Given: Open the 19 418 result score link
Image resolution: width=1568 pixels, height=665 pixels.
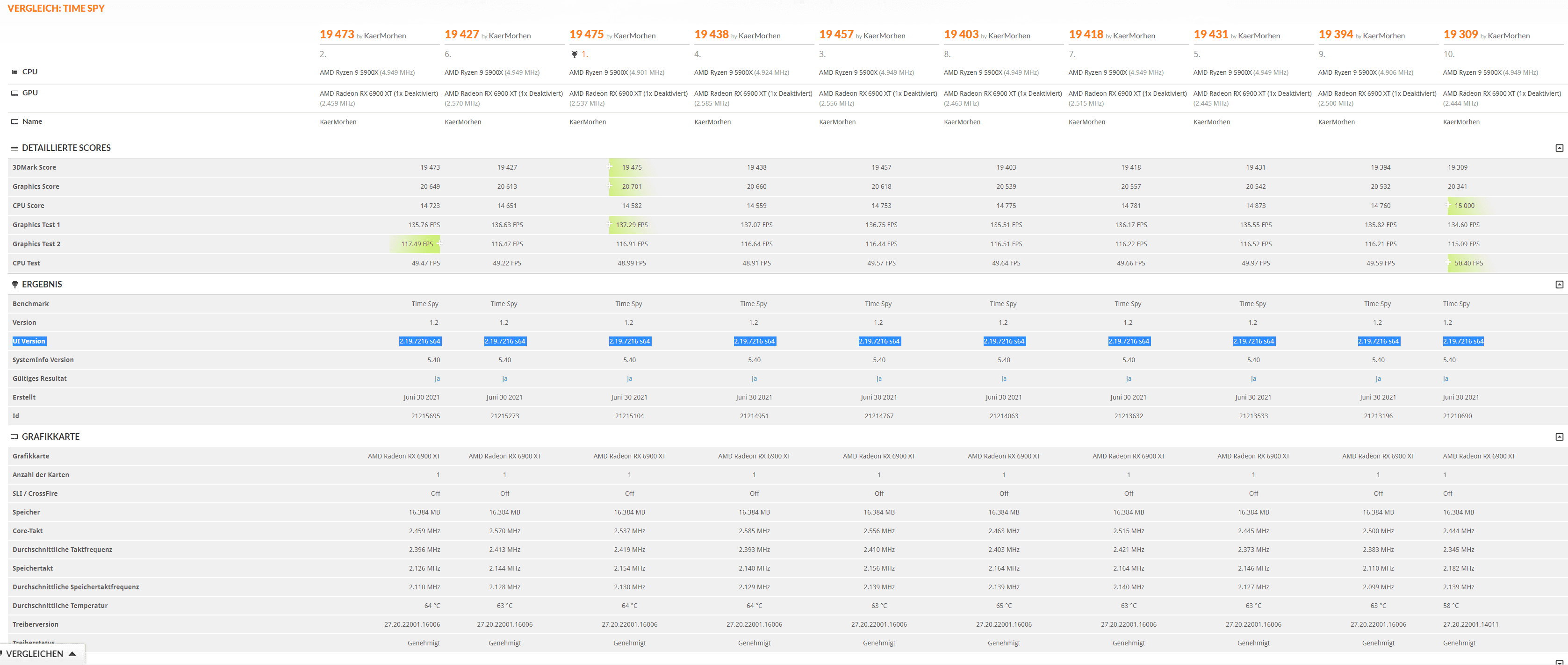Looking at the screenshot, I should click(x=1085, y=35).
